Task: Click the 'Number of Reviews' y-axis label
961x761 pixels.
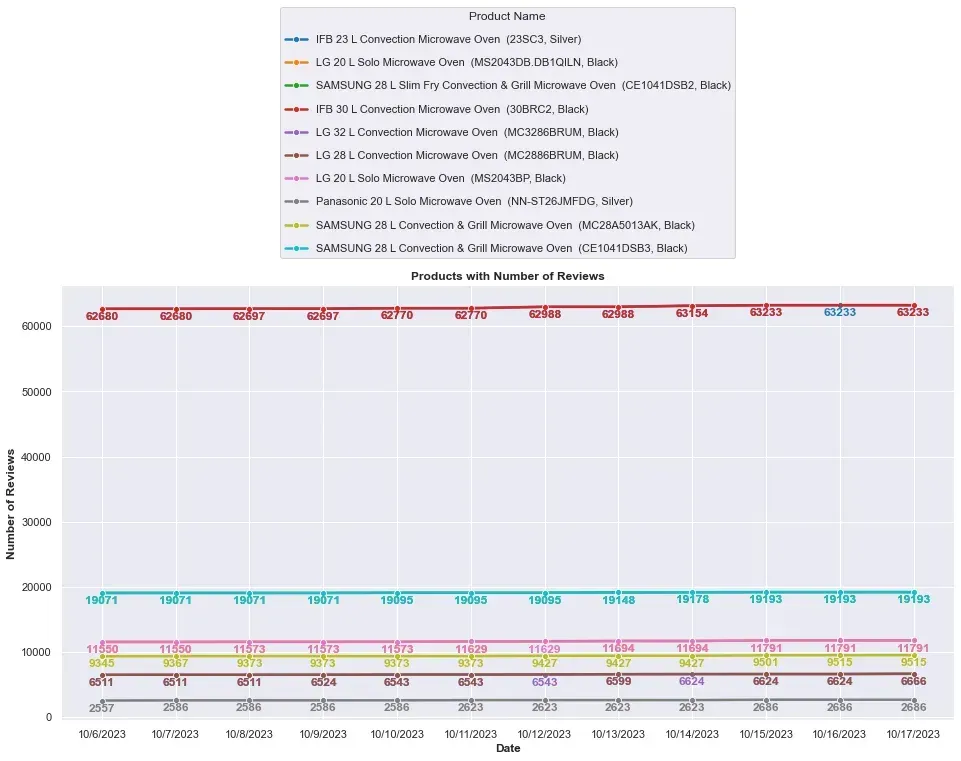Action: (x=10, y=504)
